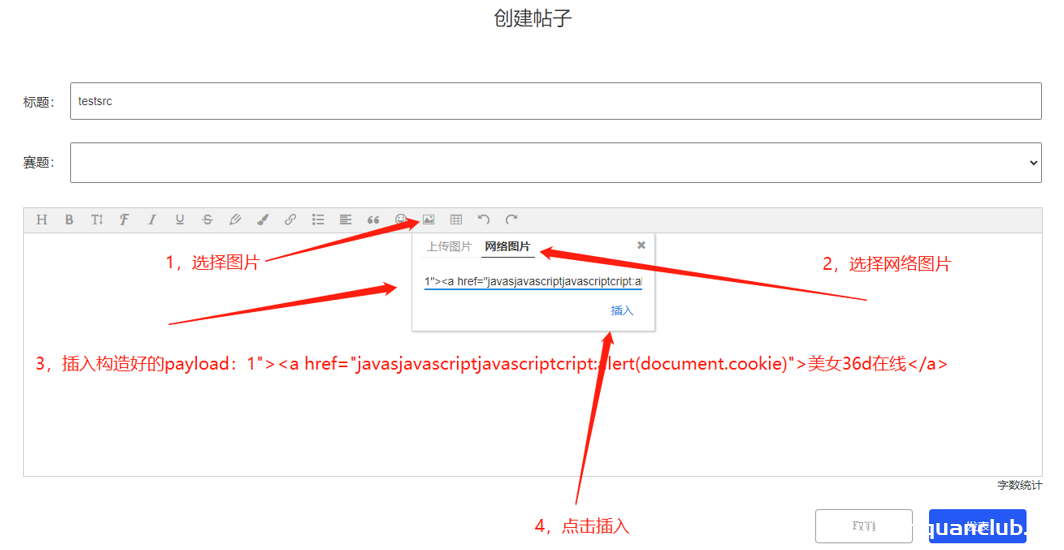1064x550 pixels.
Task: Pick the text color pencil tool
Action: click(235, 220)
